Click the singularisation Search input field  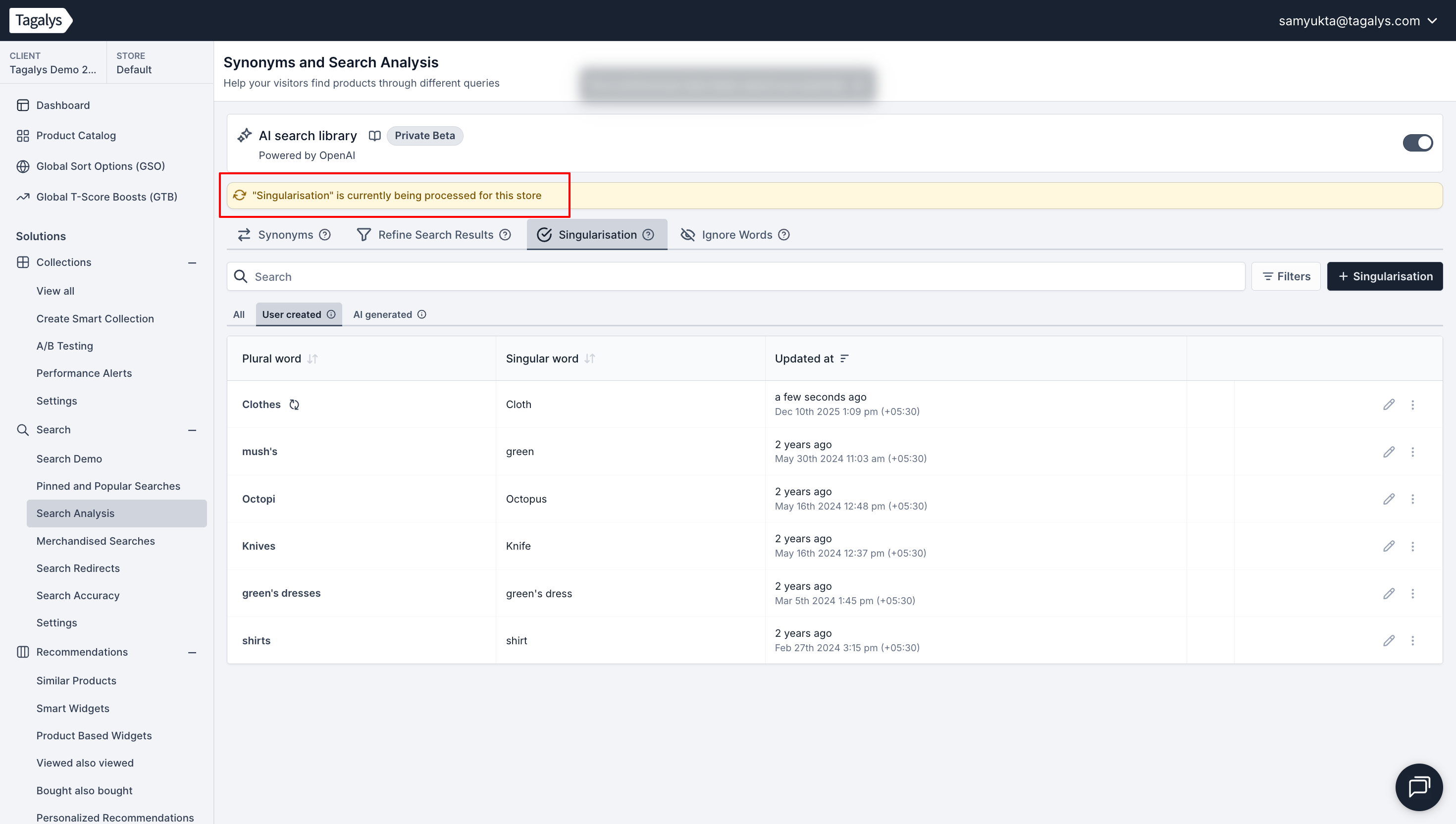735,277
